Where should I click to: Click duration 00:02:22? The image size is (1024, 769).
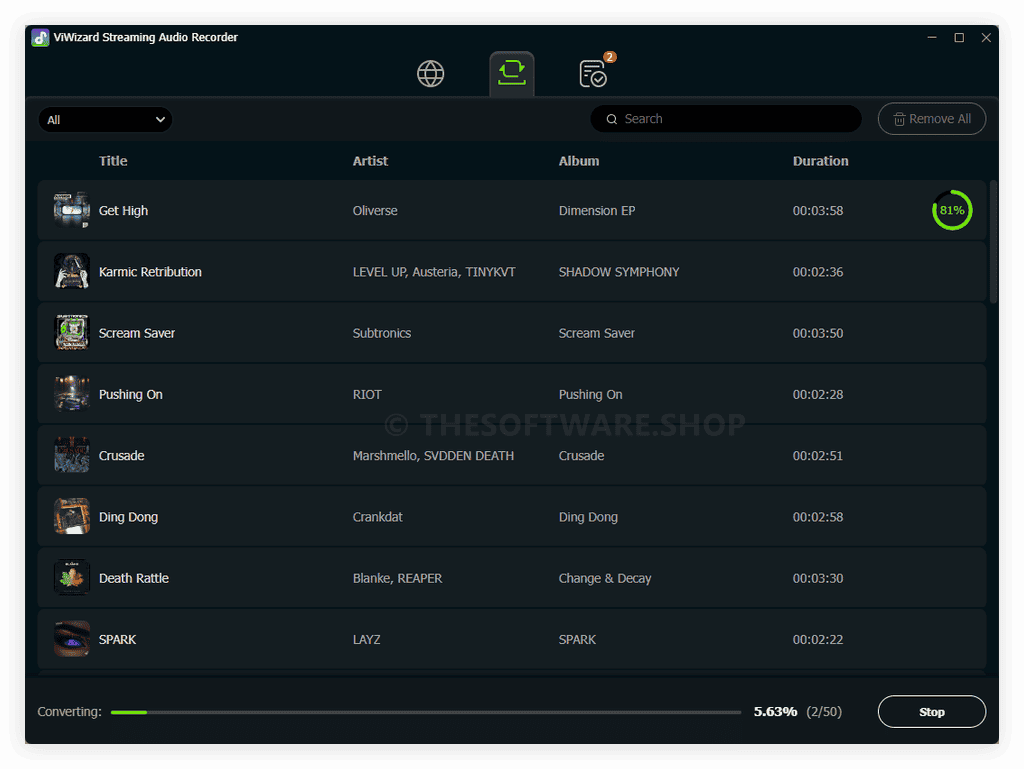point(818,640)
